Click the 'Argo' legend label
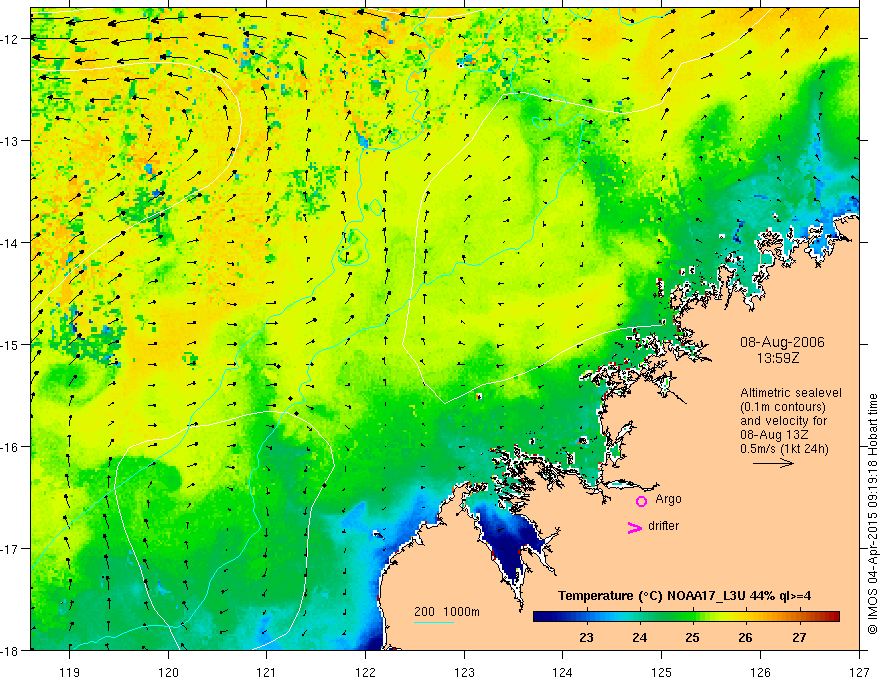 tap(668, 499)
